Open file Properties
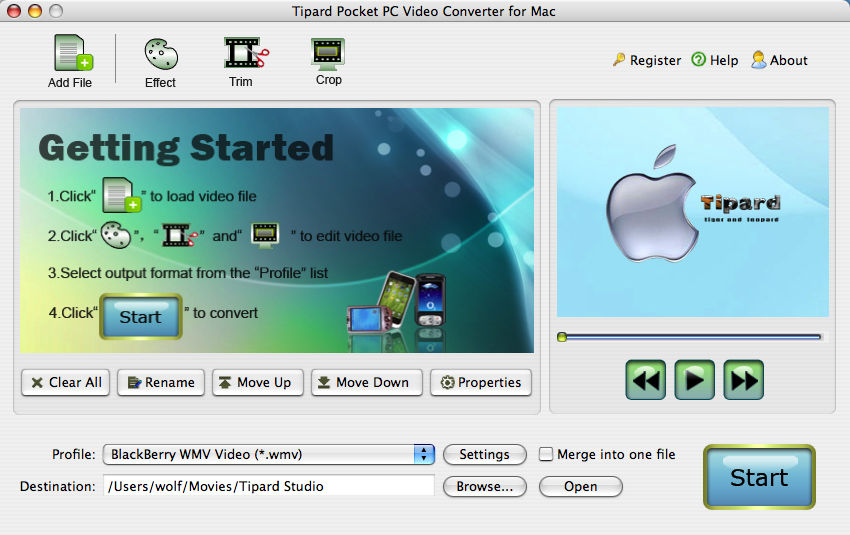 (481, 383)
